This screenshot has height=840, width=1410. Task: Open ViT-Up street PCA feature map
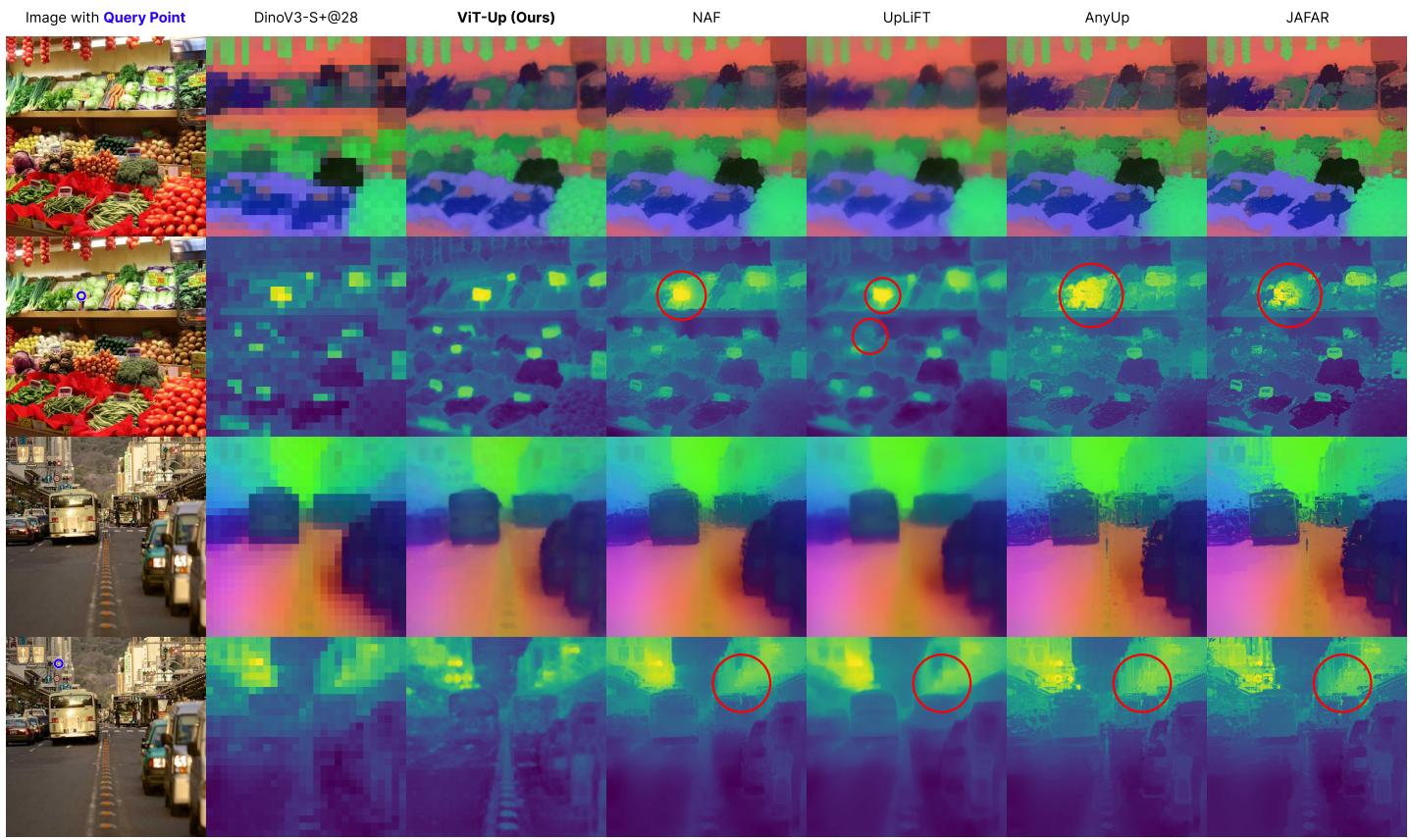click(506, 537)
